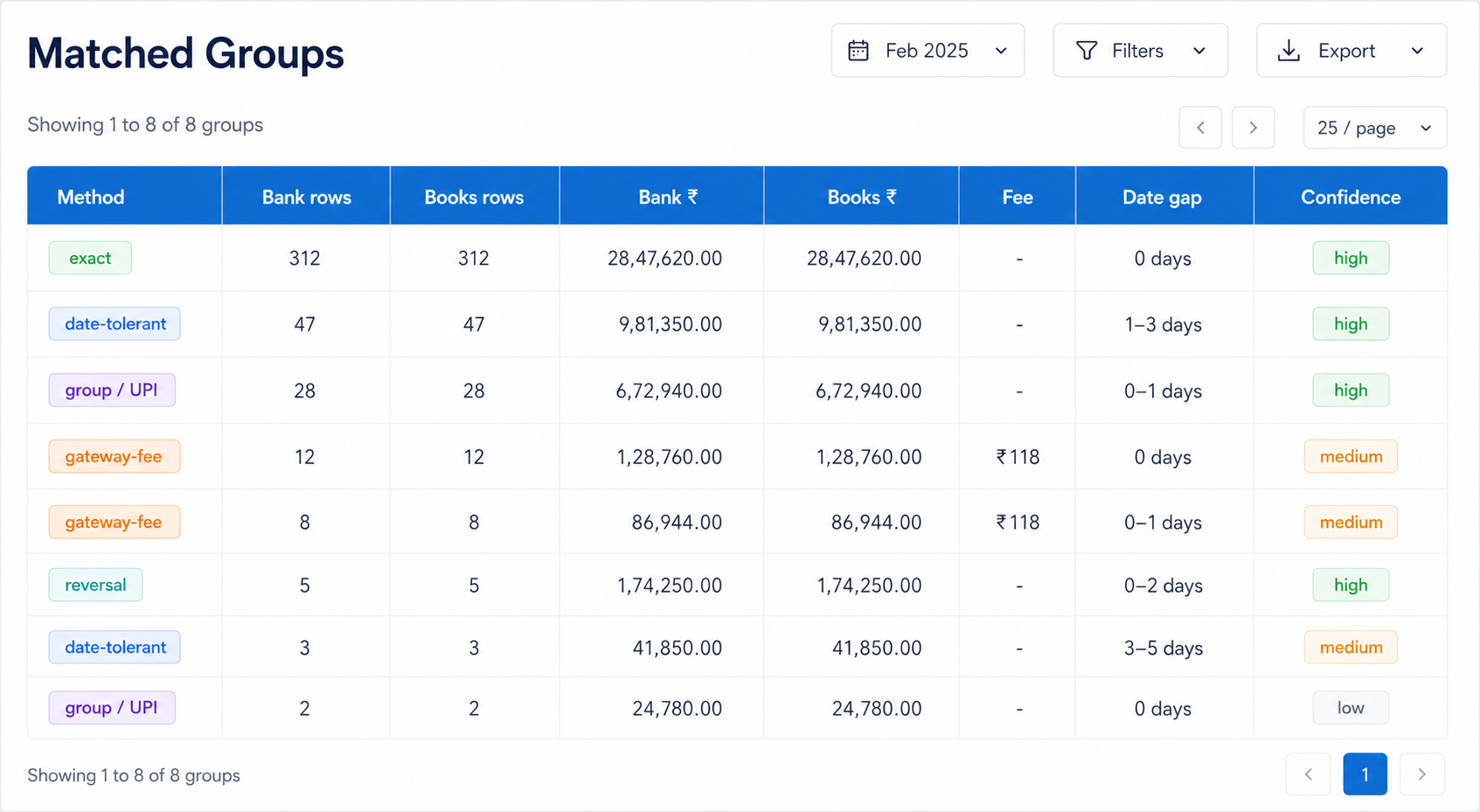Open the Export dropdown menu
Screen dimensions: 1480x812
(1351, 51)
